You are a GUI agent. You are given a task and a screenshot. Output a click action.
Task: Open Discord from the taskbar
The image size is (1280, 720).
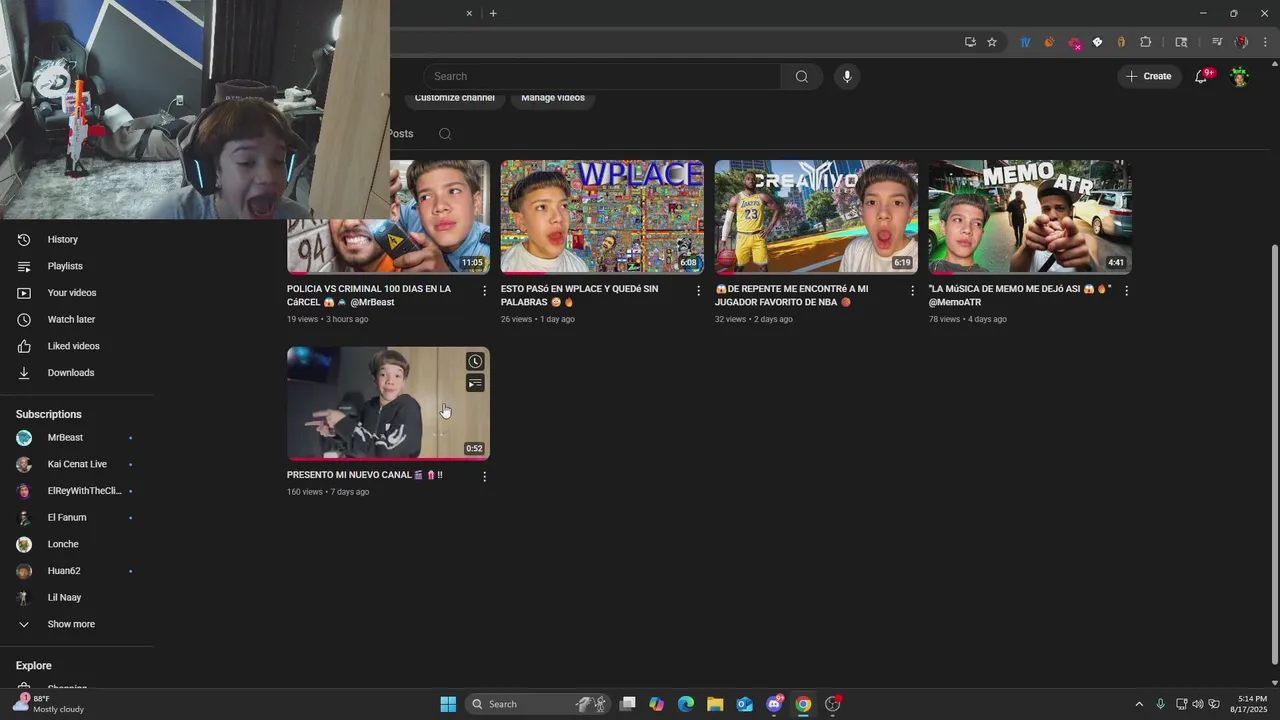click(x=774, y=704)
